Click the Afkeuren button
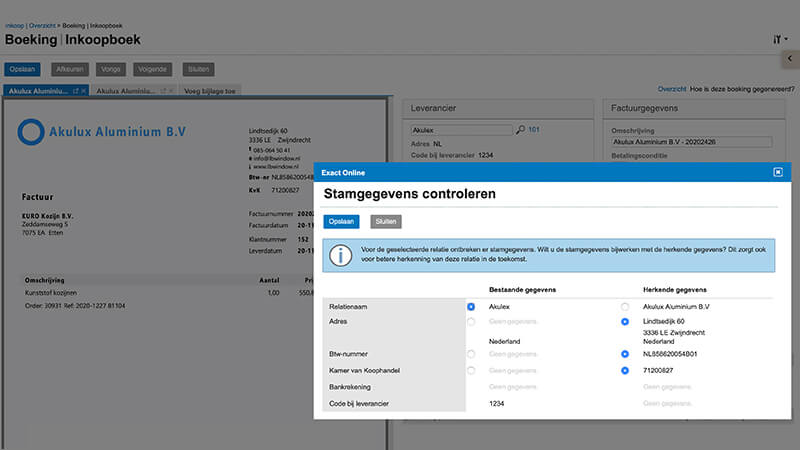The height and width of the screenshot is (450, 800). 70,69
